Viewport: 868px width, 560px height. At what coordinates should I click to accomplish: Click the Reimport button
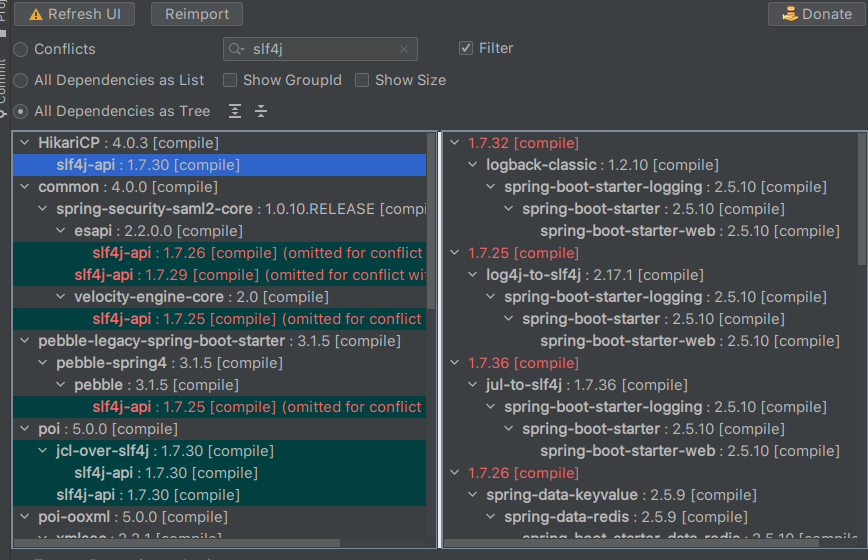pyautogui.click(x=197, y=14)
